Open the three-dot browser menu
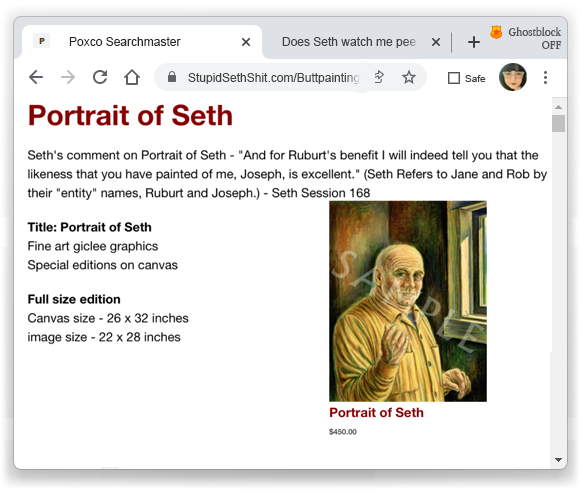The image size is (580, 504). (545, 77)
